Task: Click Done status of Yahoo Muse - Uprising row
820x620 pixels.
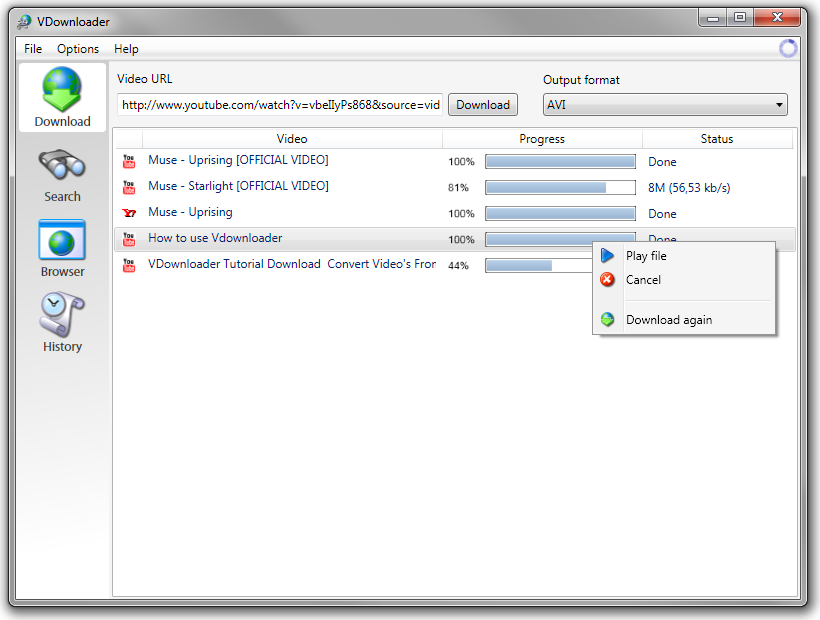Action: (x=662, y=214)
